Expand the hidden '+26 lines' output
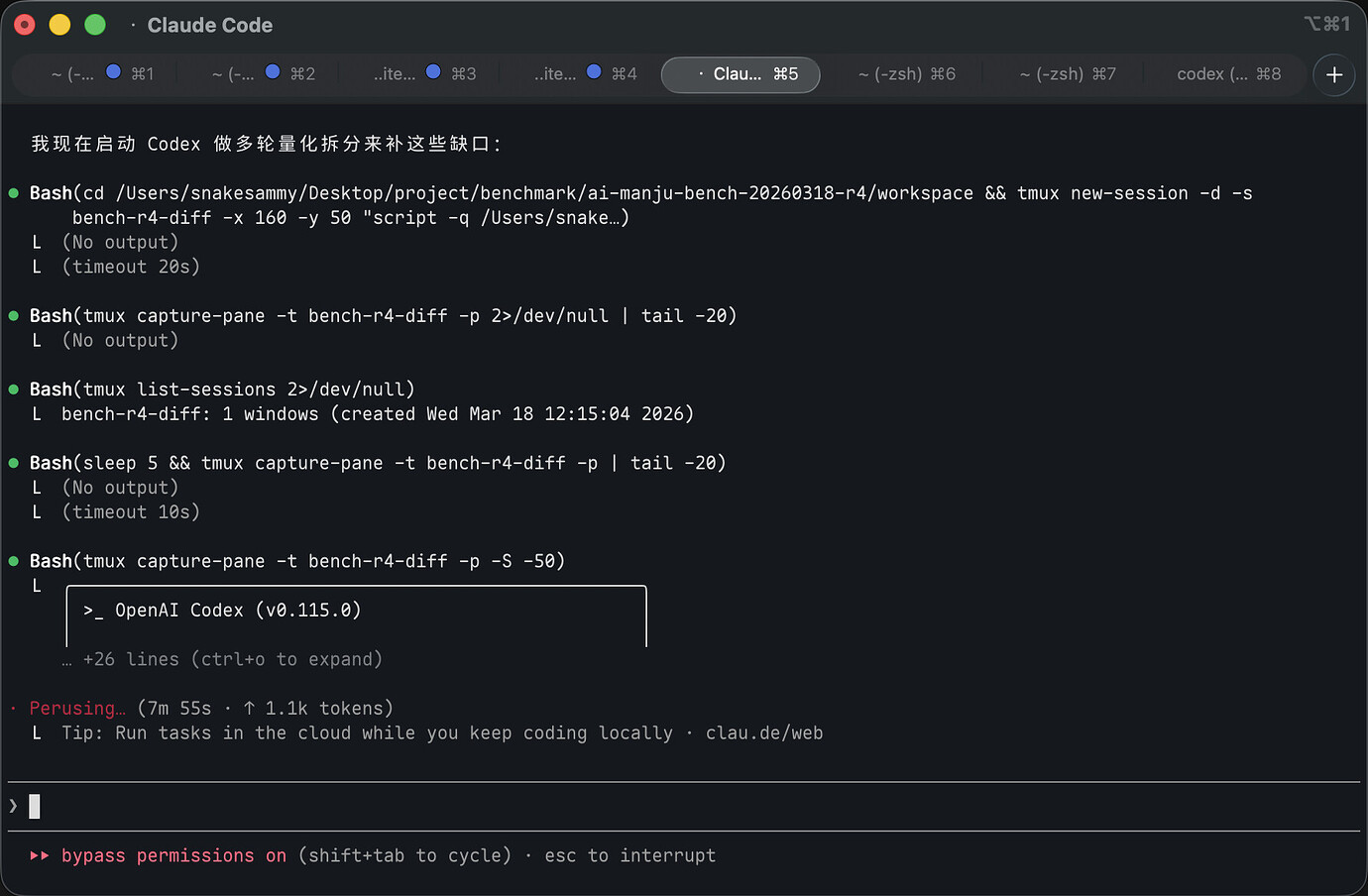 222,659
